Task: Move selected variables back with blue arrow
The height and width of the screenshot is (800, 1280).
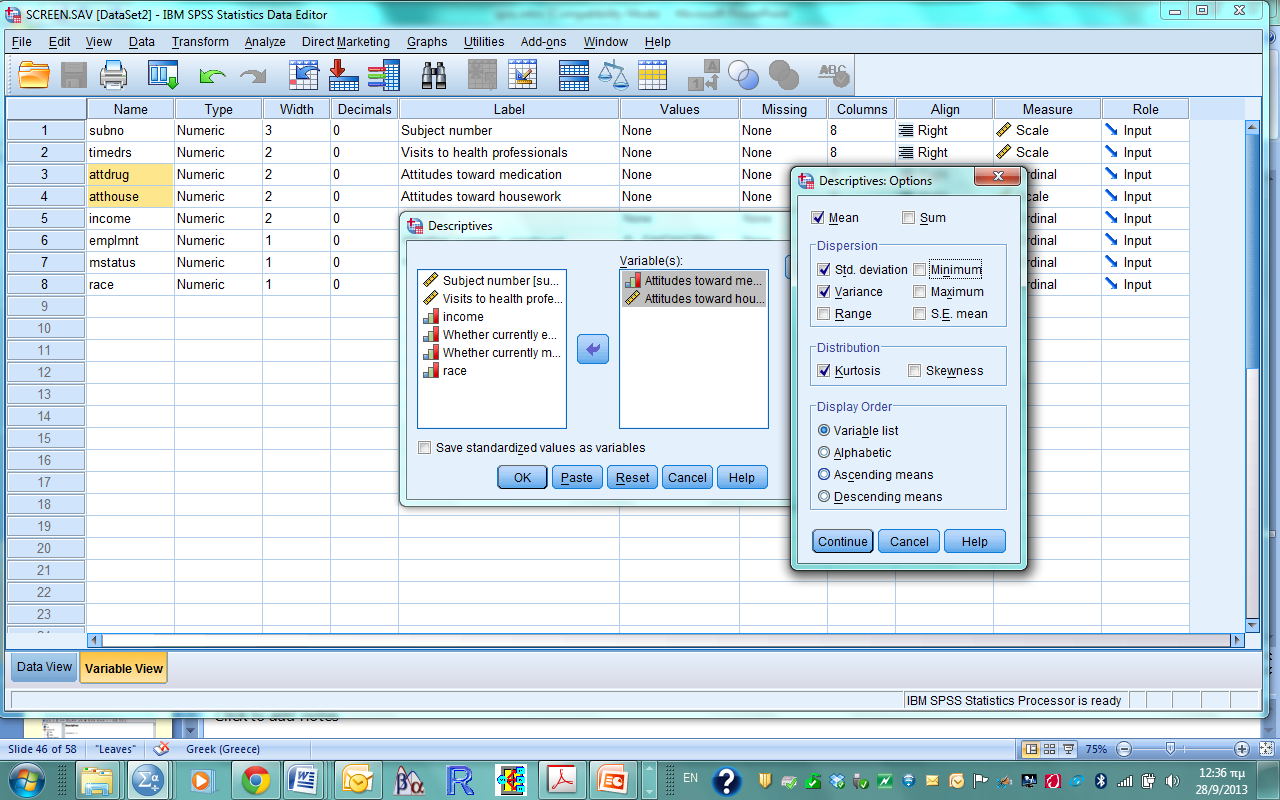Action: pyautogui.click(x=593, y=349)
